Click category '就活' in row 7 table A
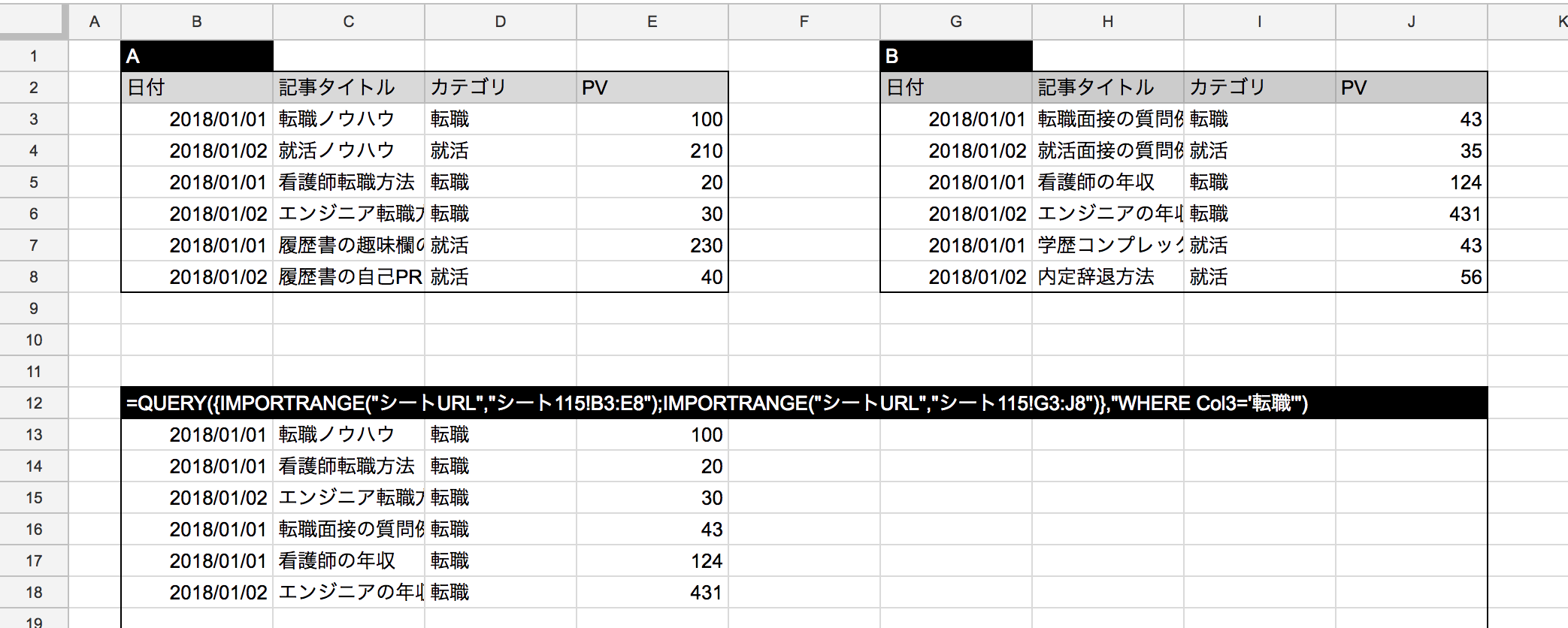Viewport: 1568px width, 628px height. pos(501,246)
